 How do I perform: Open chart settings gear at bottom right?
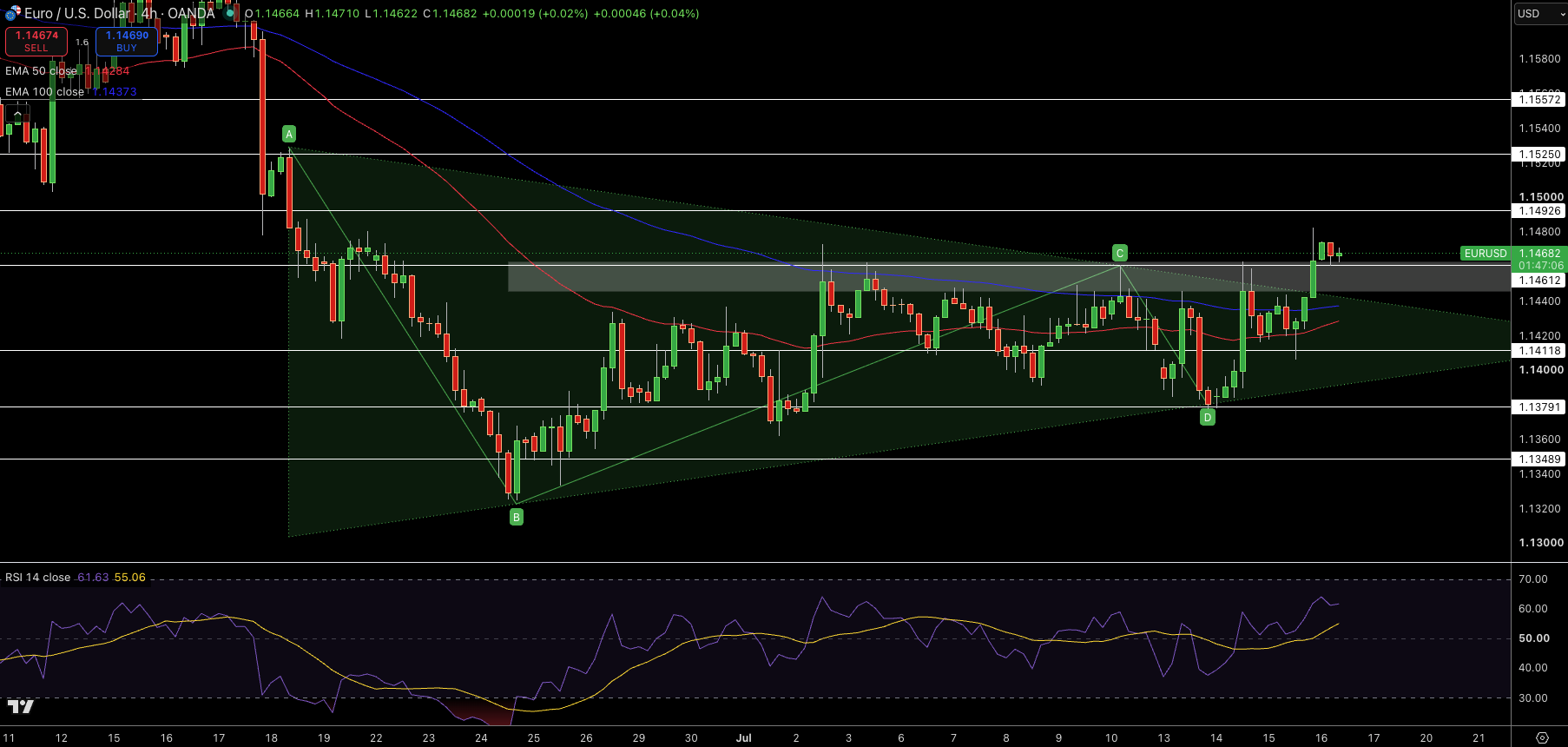click(x=1542, y=737)
